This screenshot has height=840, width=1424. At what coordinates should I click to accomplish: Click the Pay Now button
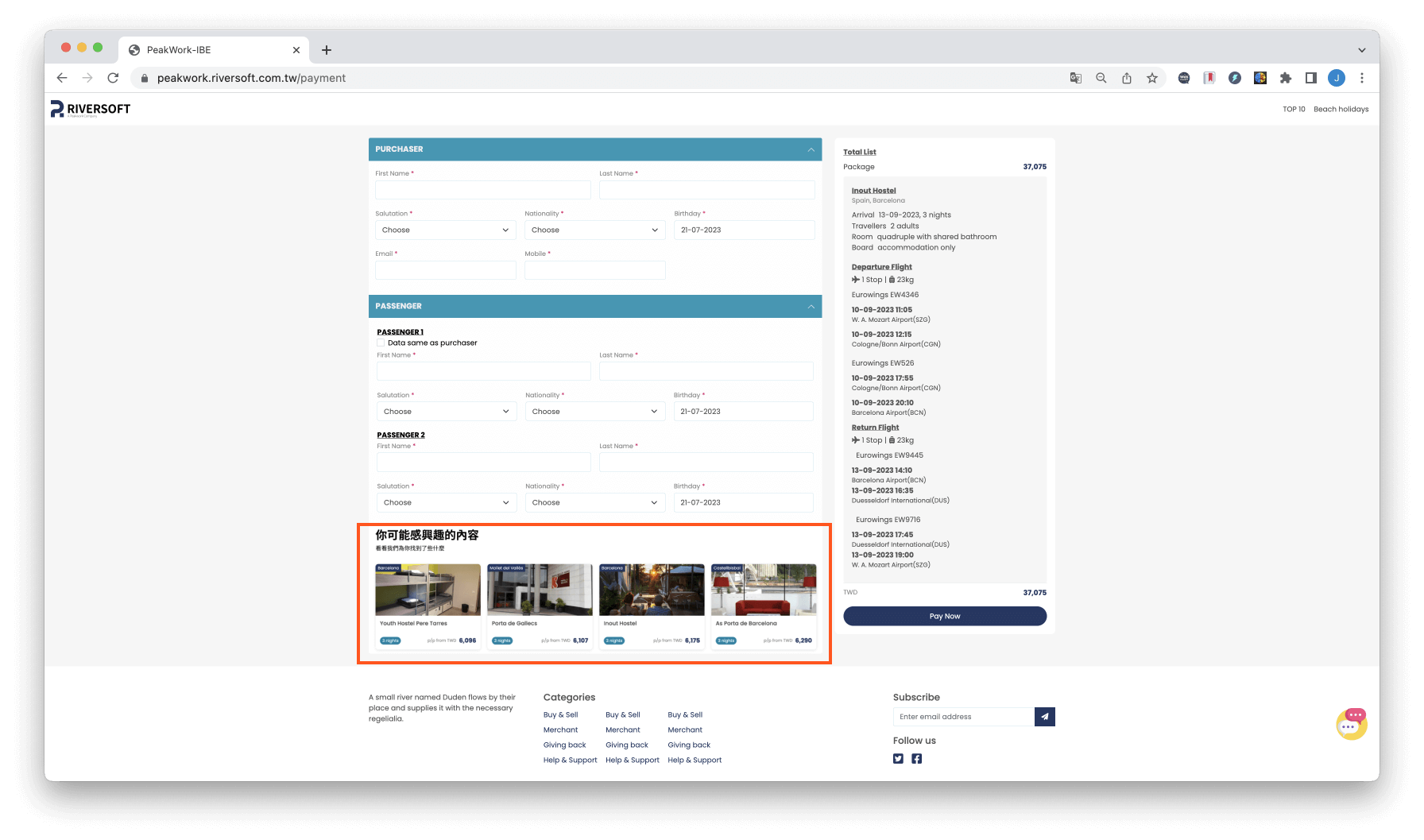[945, 616]
